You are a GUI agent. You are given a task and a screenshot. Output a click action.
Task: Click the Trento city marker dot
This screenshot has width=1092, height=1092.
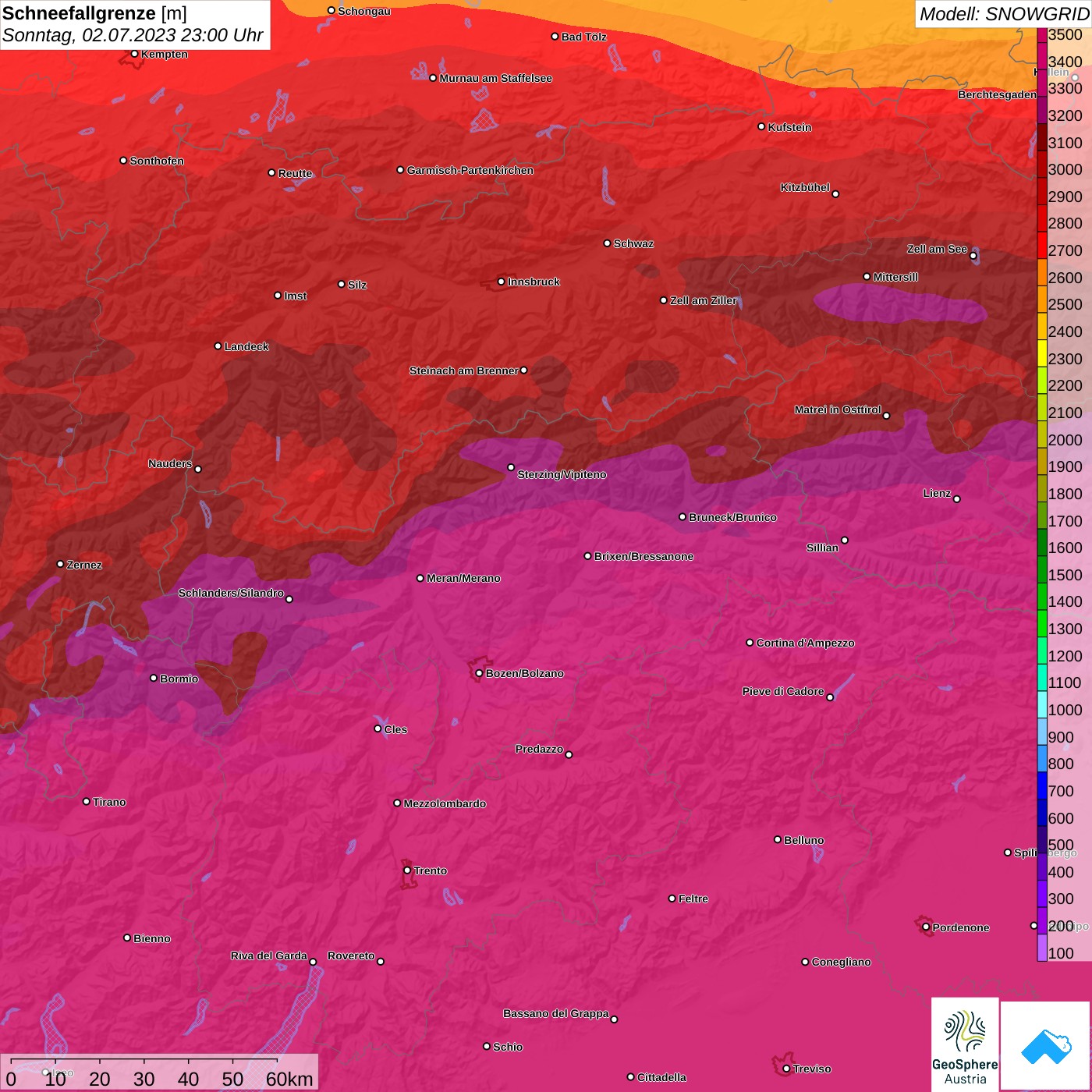[407, 870]
